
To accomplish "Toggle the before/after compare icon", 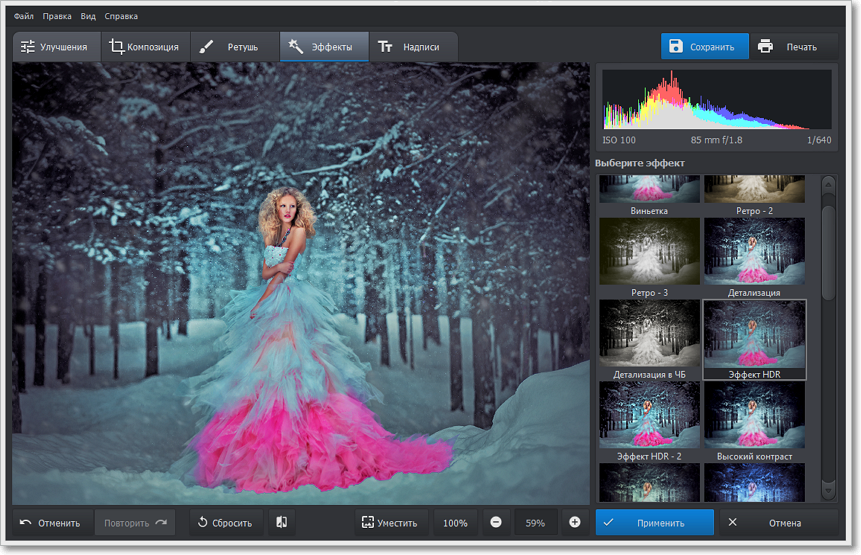I will (282, 522).
